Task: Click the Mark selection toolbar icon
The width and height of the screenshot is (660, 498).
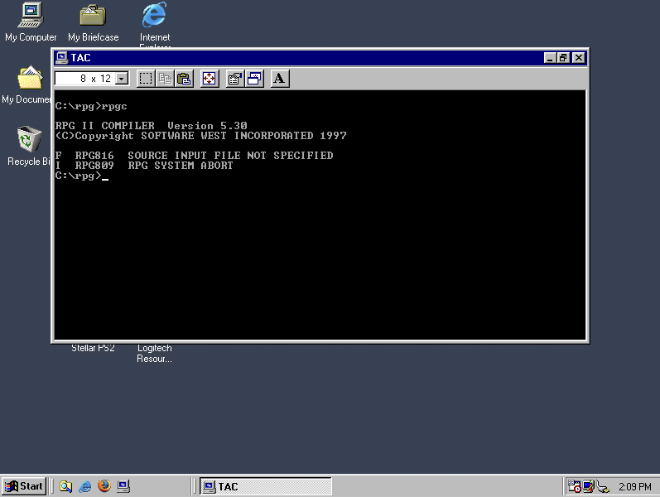Action: (145, 78)
